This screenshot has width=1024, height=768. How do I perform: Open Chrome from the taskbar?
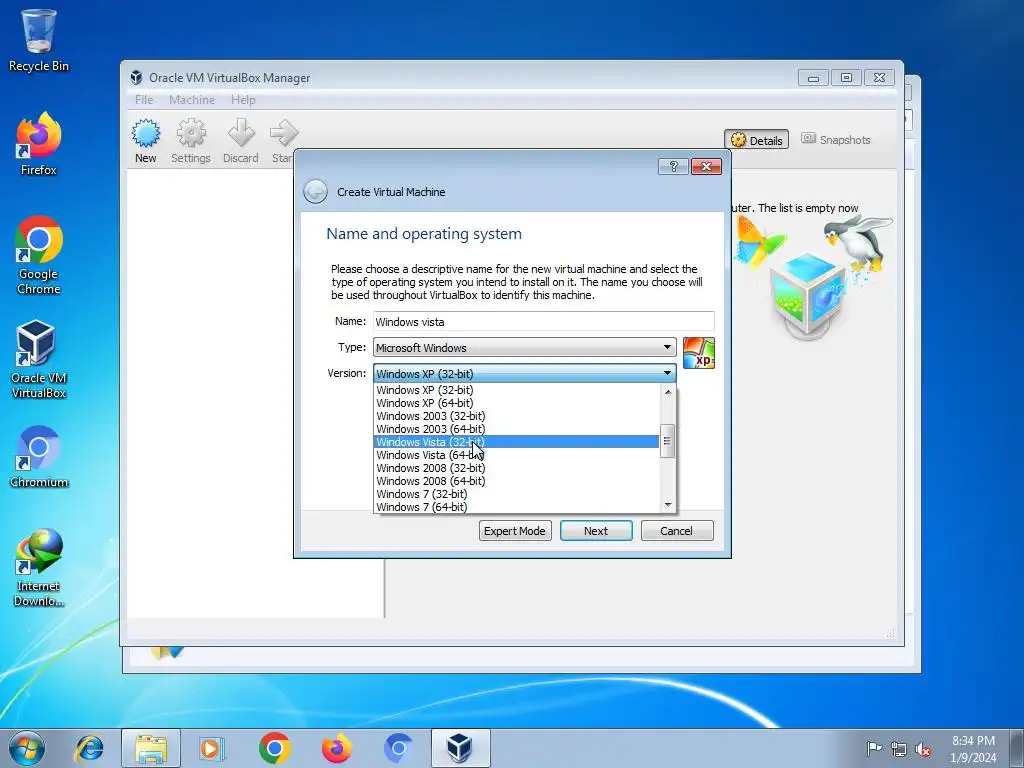click(274, 748)
